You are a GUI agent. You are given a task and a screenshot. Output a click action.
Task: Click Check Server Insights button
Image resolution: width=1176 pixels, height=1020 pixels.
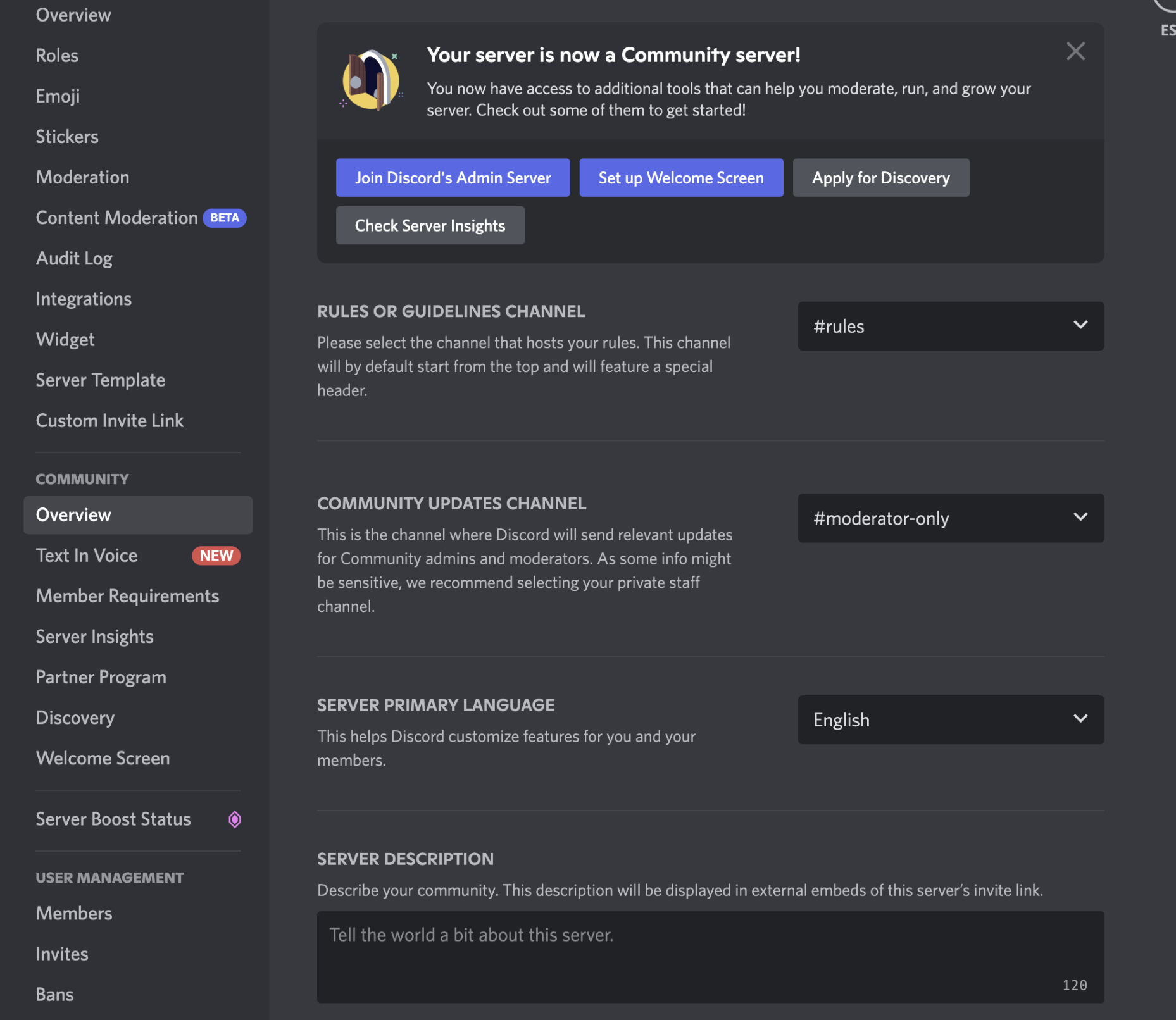pos(430,225)
